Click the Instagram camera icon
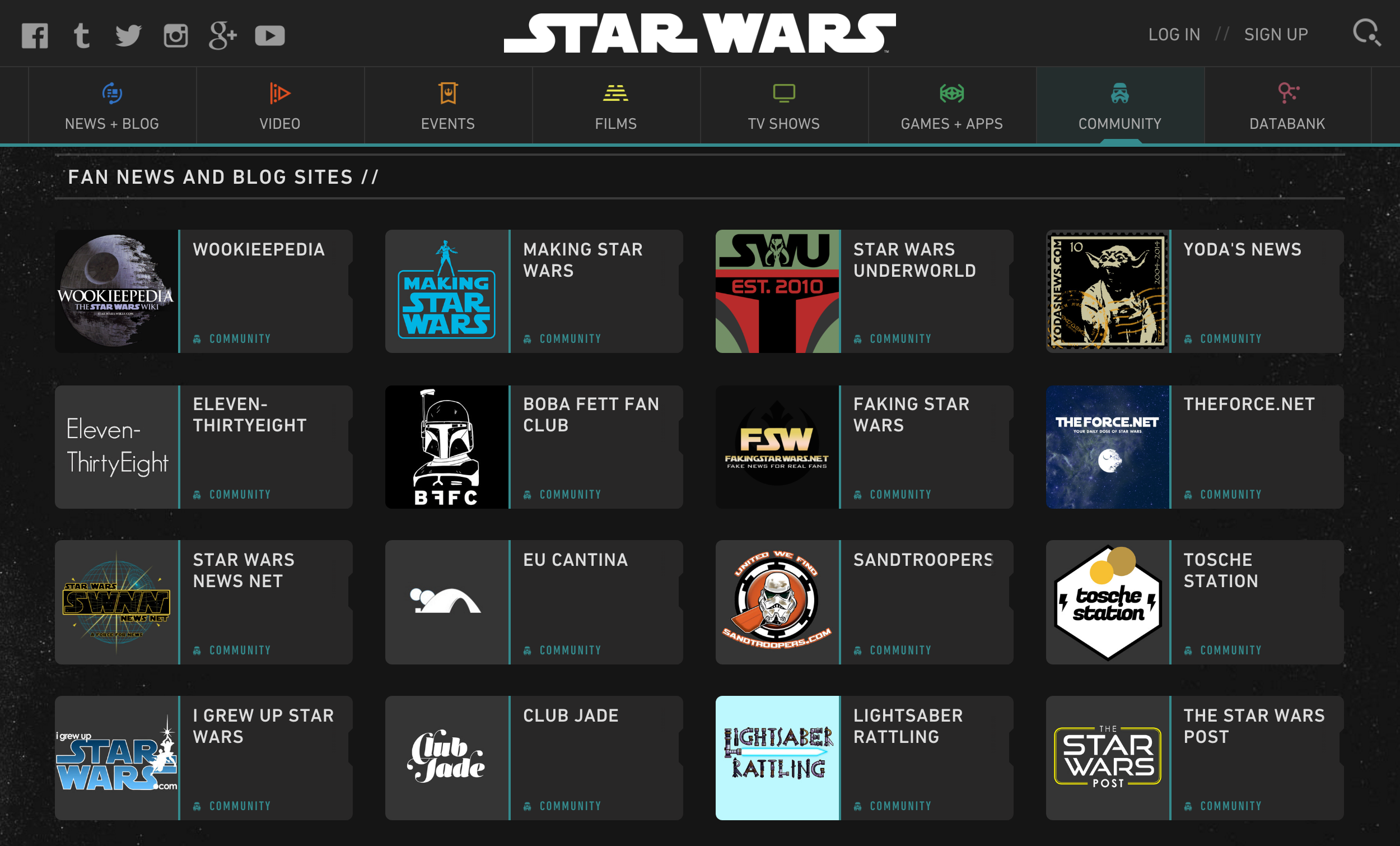The height and width of the screenshot is (846, 1400). [176, 36]
